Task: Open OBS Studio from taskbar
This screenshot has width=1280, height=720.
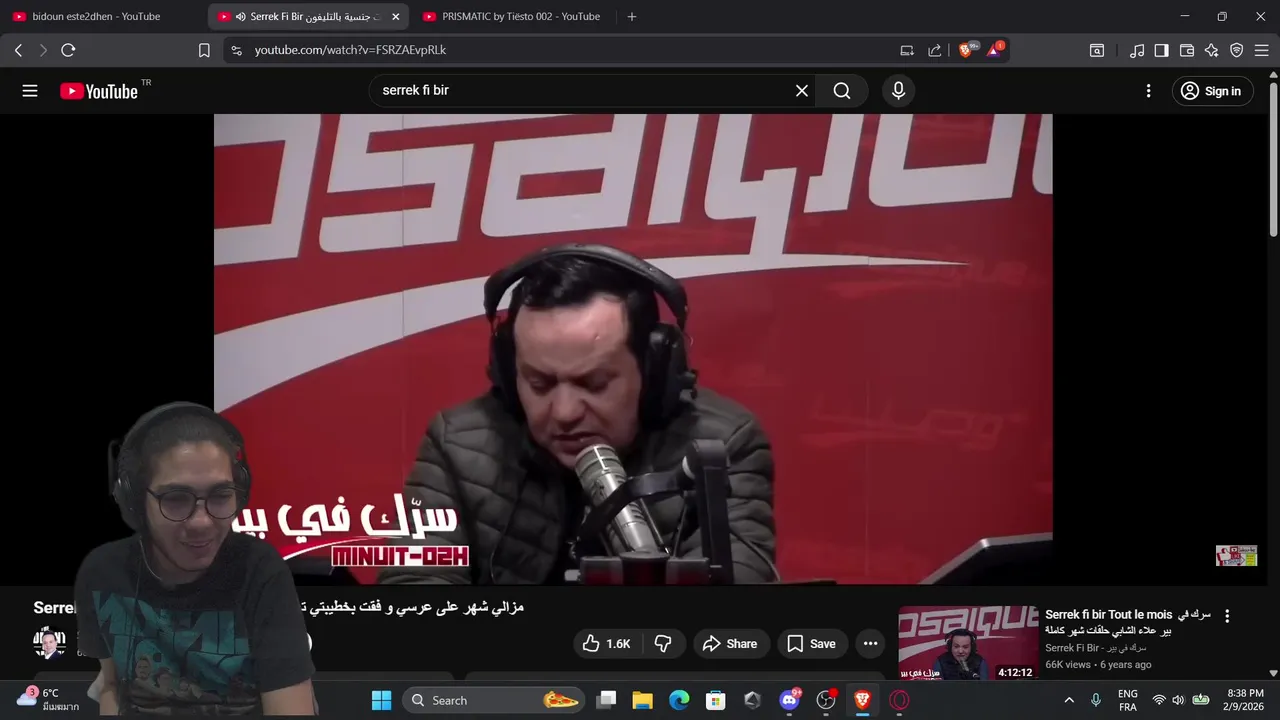Action: coord(826,700)
